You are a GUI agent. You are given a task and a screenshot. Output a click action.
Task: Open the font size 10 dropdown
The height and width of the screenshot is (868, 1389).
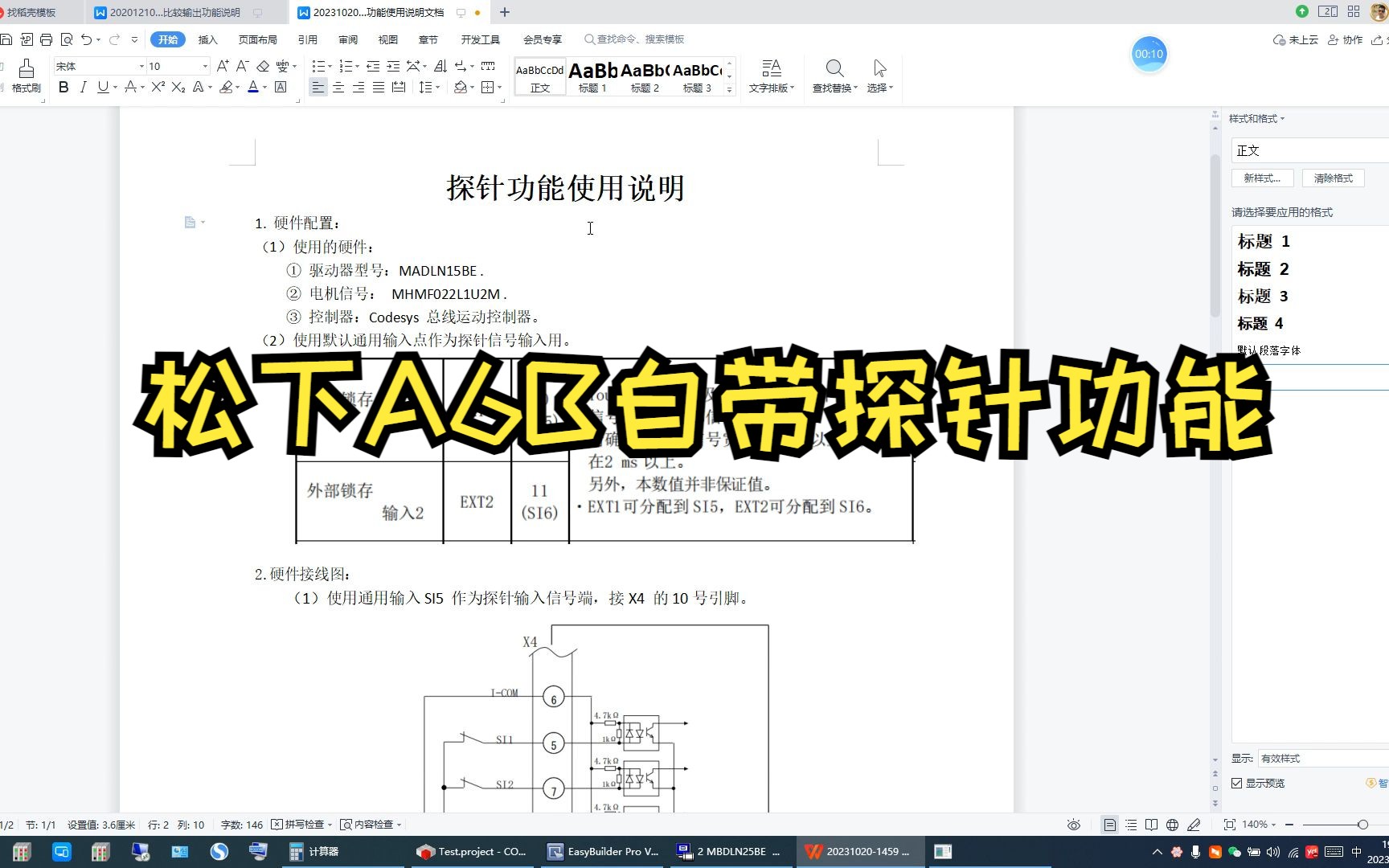tap(205, 66)
